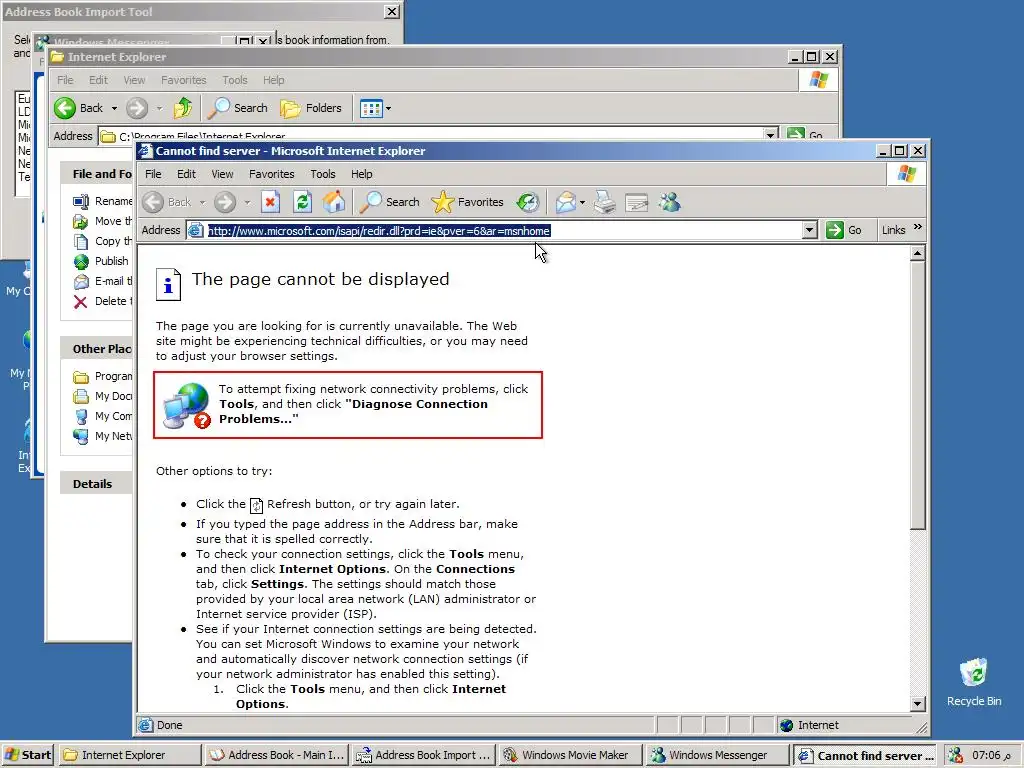Open the File menu in Cannot find server window
The height and width of the screenshot is (768, 1024).
pos(153,174)
